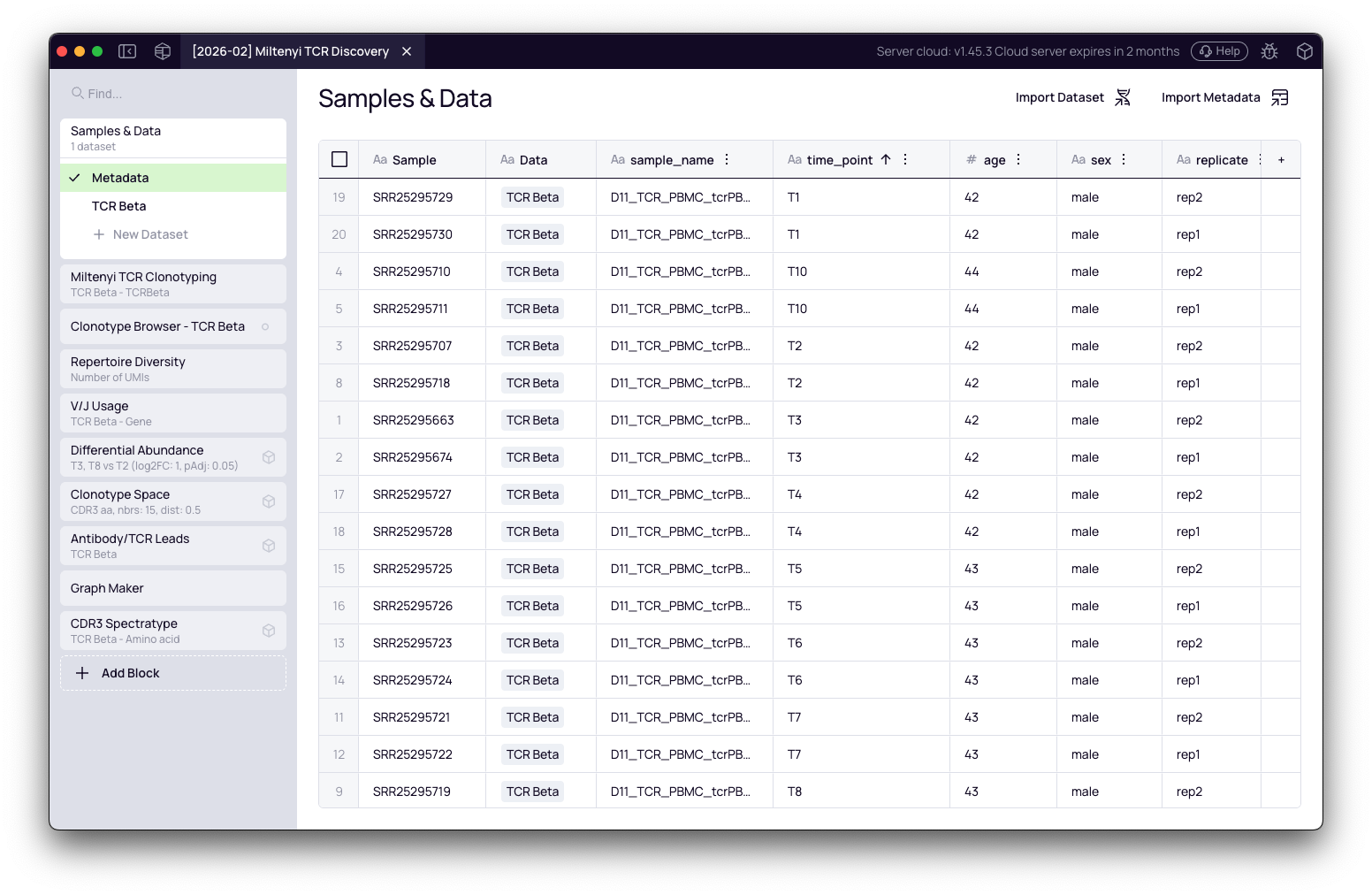Viewport: 1372px width, 895px height.
Task: Select the TCR Beta dataset under Metadata
Action: tap(119, 205)
